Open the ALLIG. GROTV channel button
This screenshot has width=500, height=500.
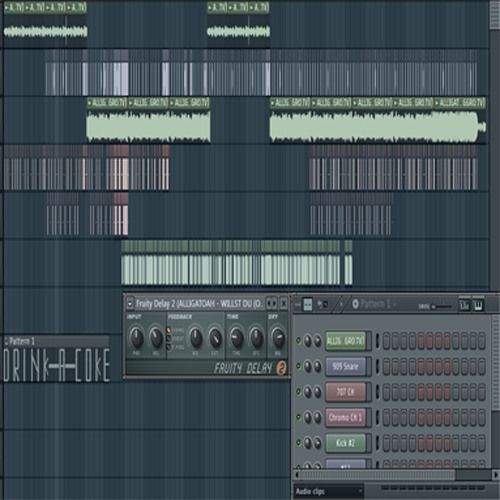pyautogui.click(x=346, y=341)
